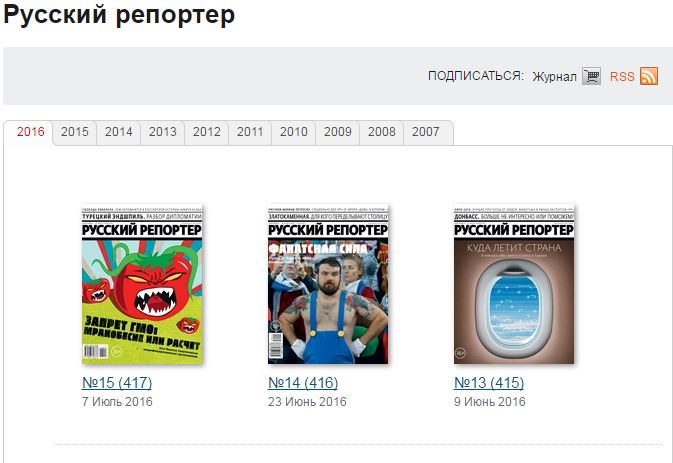673x463 pixels.
Task: Open issue link №13 (415)
Action: click(489, 382)
